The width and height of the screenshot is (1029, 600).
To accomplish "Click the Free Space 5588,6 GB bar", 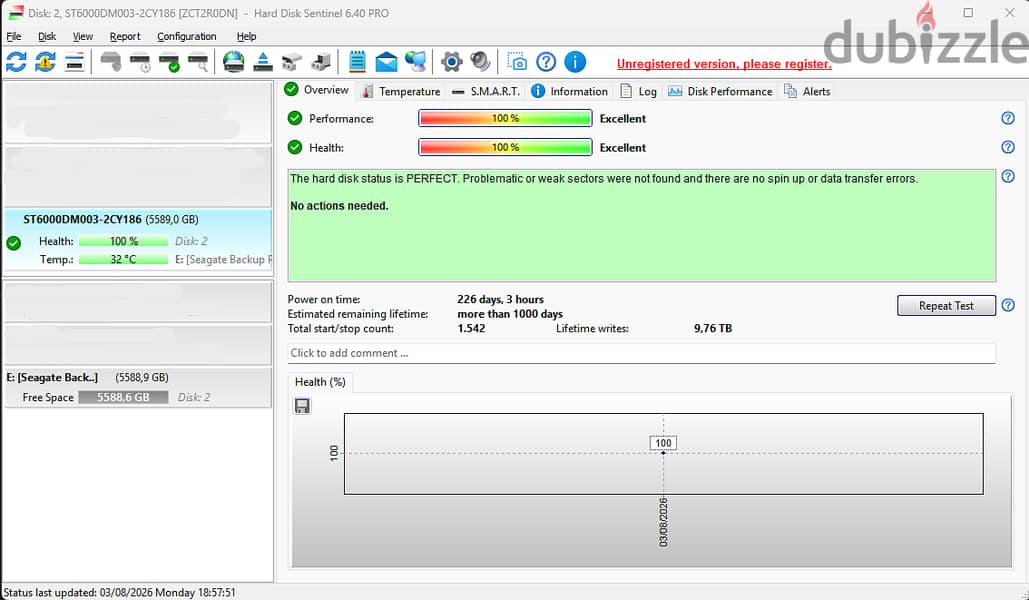I will 123,397.
